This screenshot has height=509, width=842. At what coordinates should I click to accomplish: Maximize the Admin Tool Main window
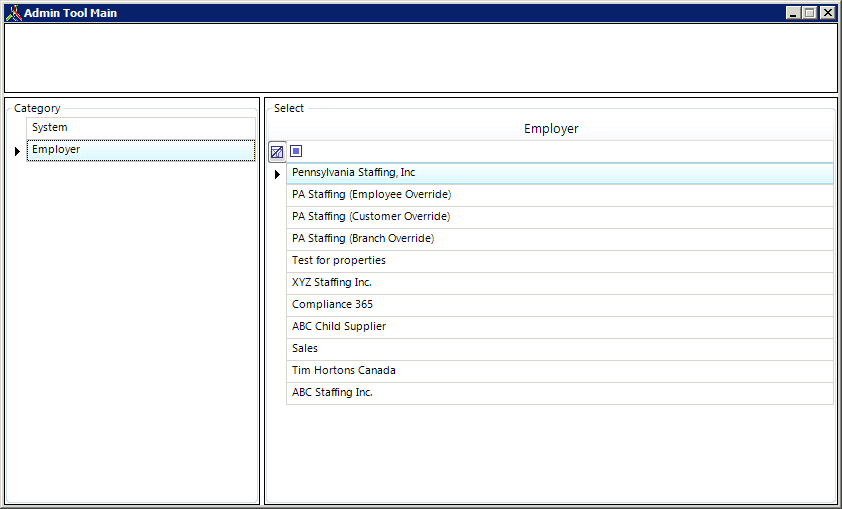coord(810,13)
